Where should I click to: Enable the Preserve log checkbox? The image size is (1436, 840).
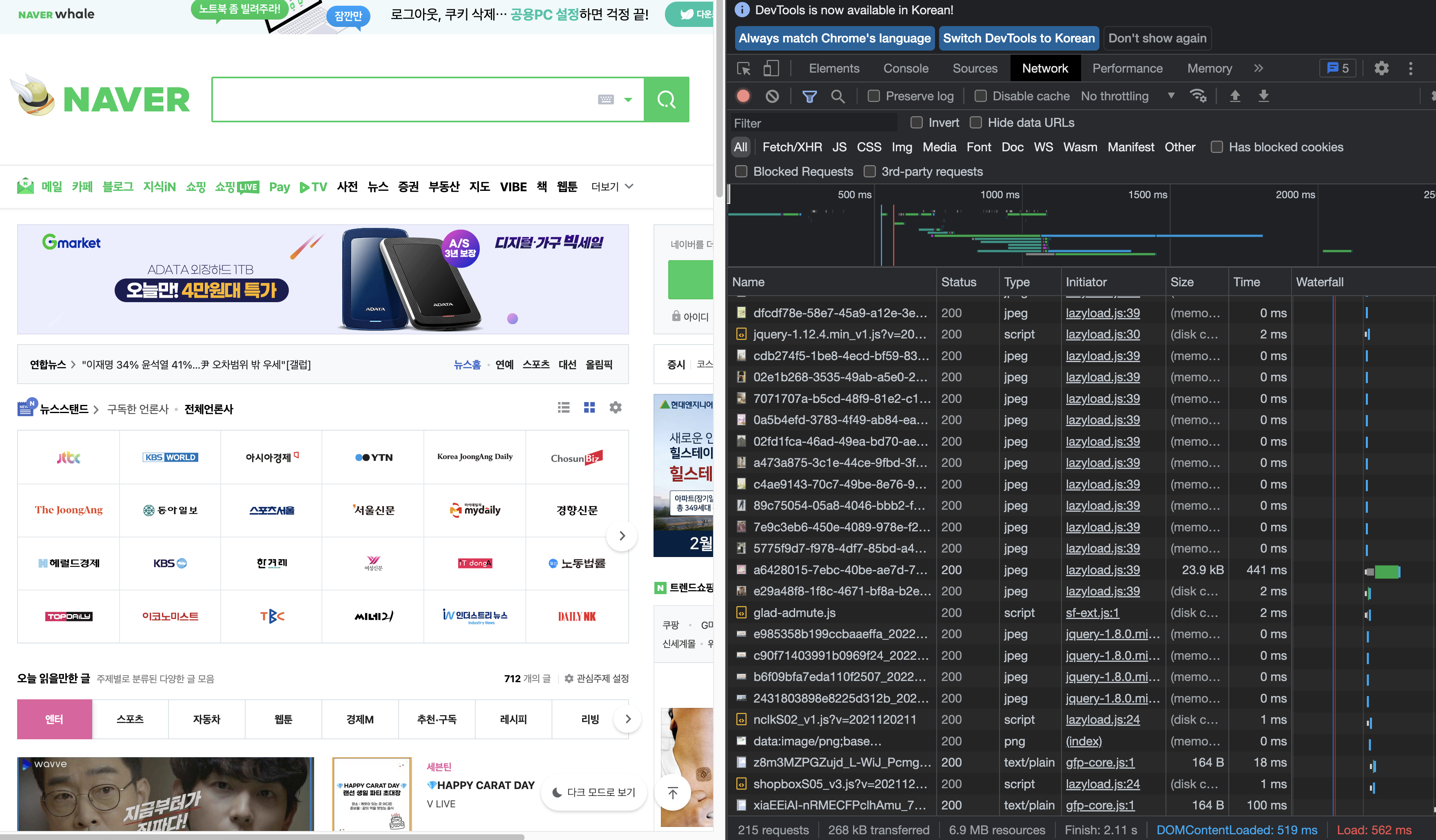[873, 96]
